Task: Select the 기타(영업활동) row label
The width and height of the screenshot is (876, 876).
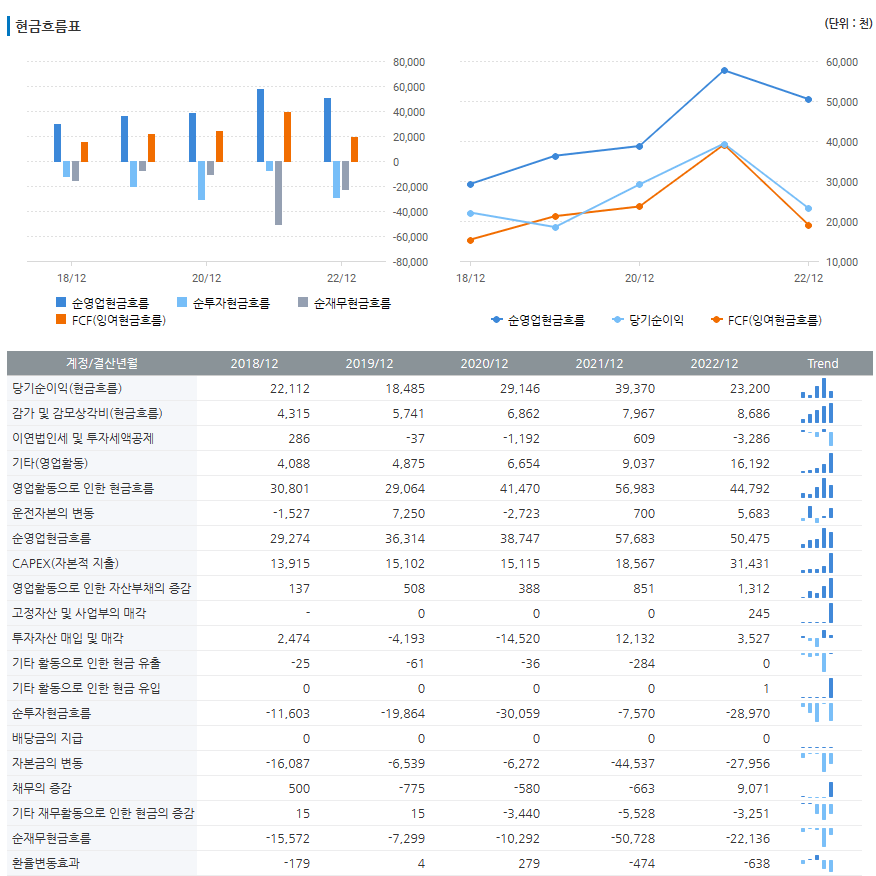Action: pos(50,463)
